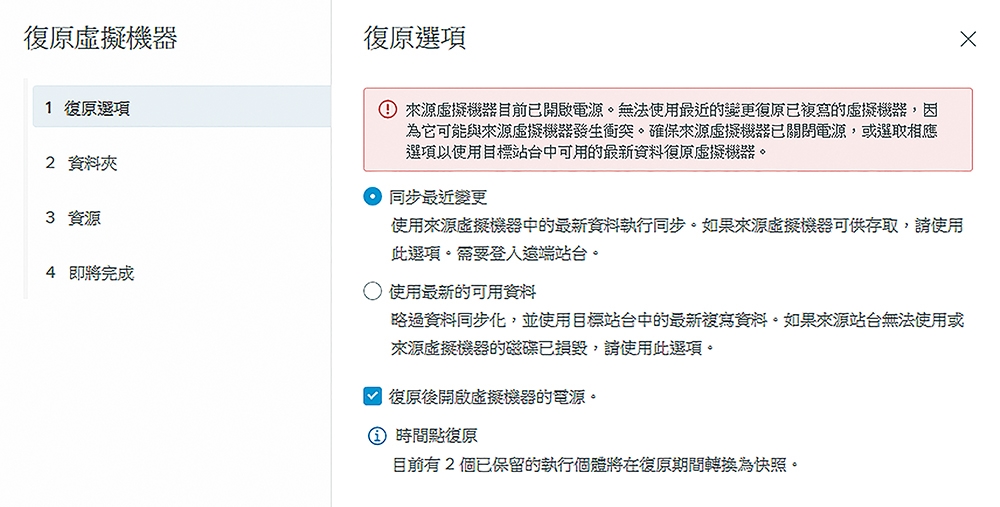The width and height of the screenshot is (1000, 507).
Task: Click the blue info icon beside 時間點復原
Action: pyautogui.click(x=377, y=436)
